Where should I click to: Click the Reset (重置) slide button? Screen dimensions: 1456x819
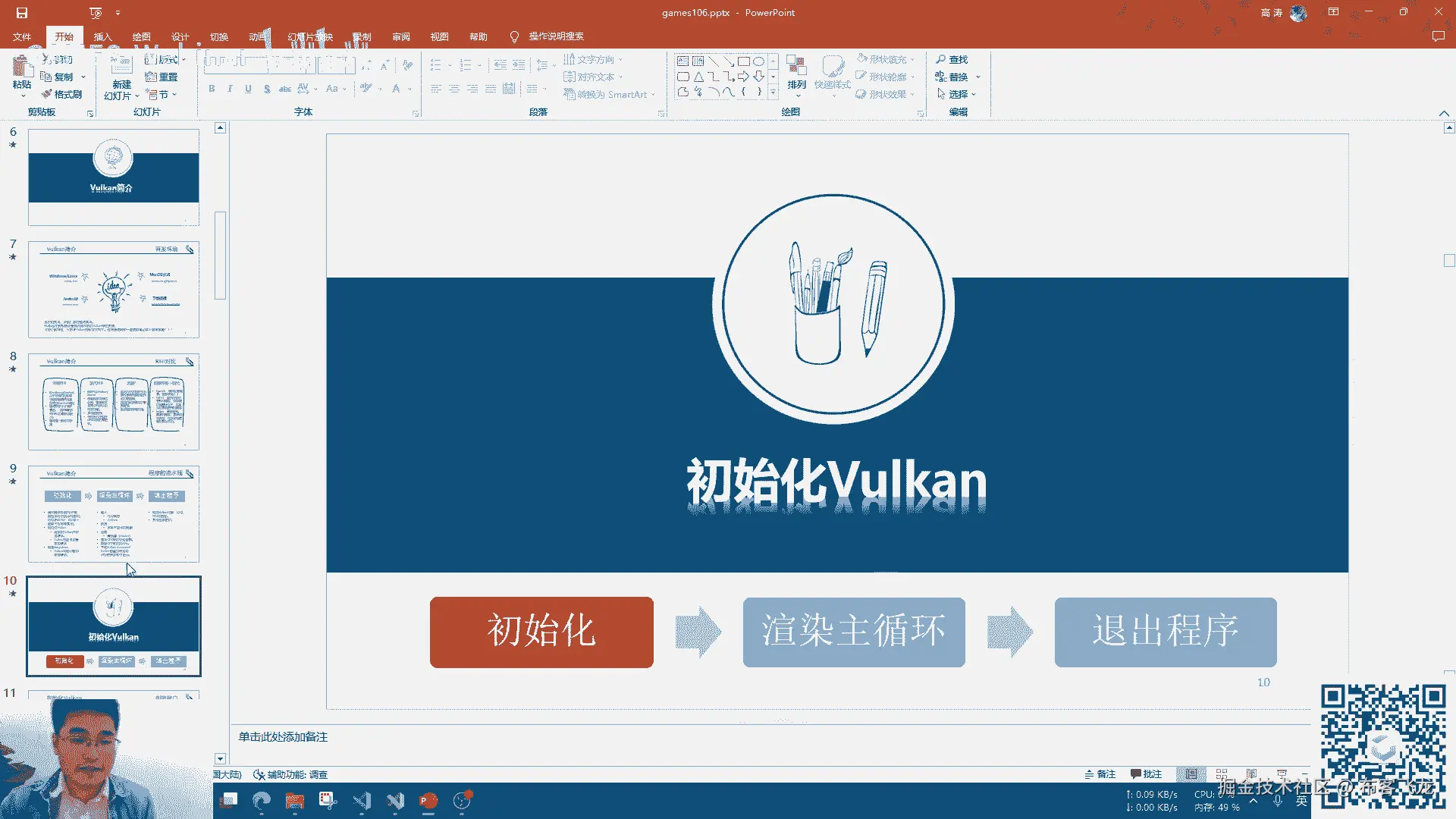[162, 77]
